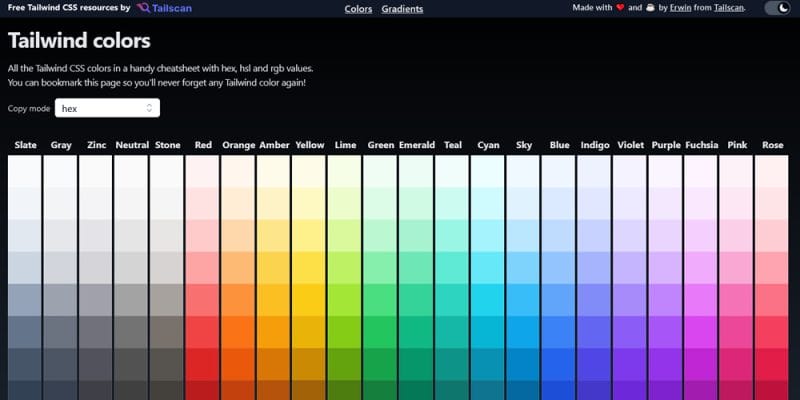This screenshot has height=400, width=800.
Task: Click the Tailwind colors page heading
Action: click(x=79, y=41)
